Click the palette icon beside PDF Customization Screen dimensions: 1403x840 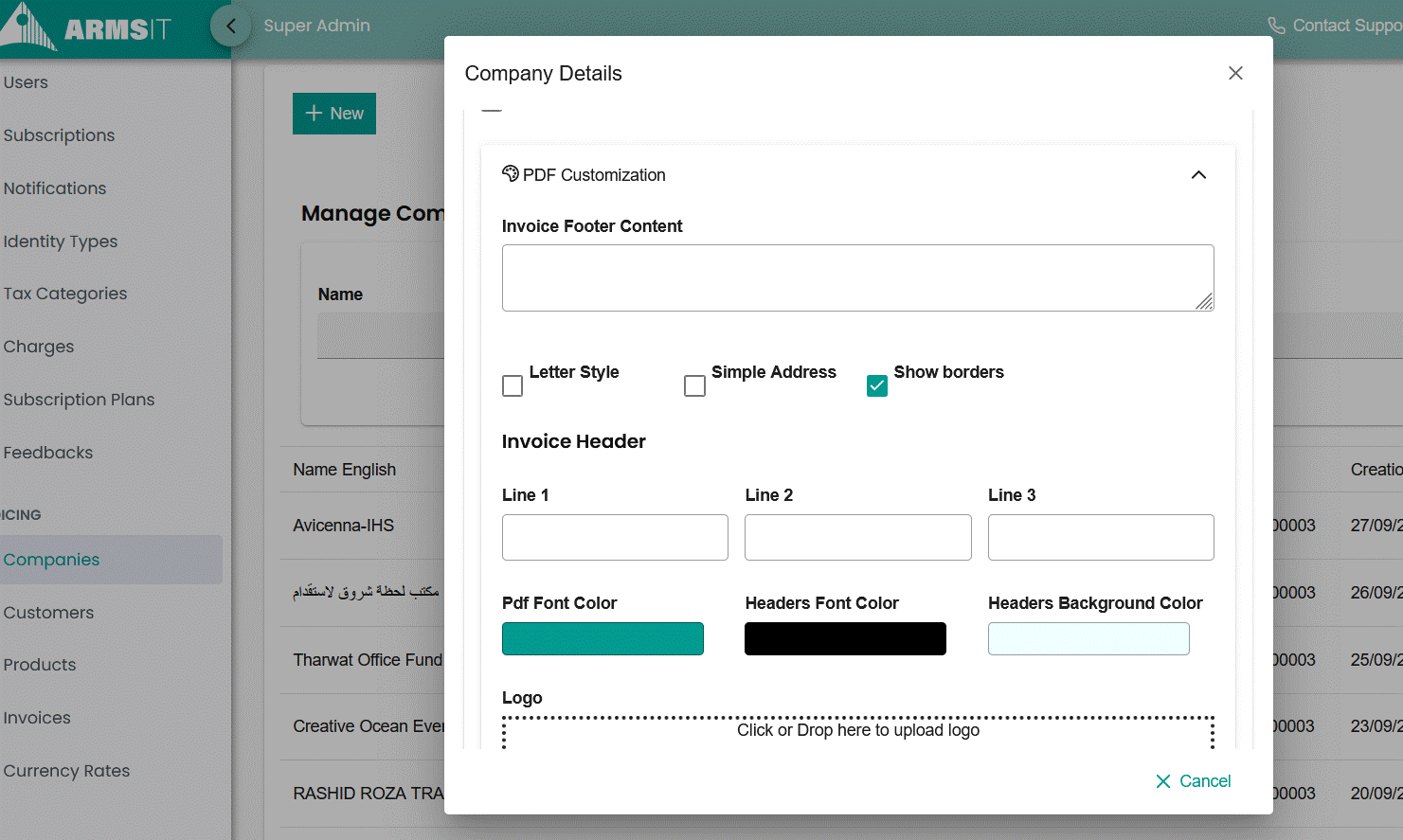click(x=511, y=173)
